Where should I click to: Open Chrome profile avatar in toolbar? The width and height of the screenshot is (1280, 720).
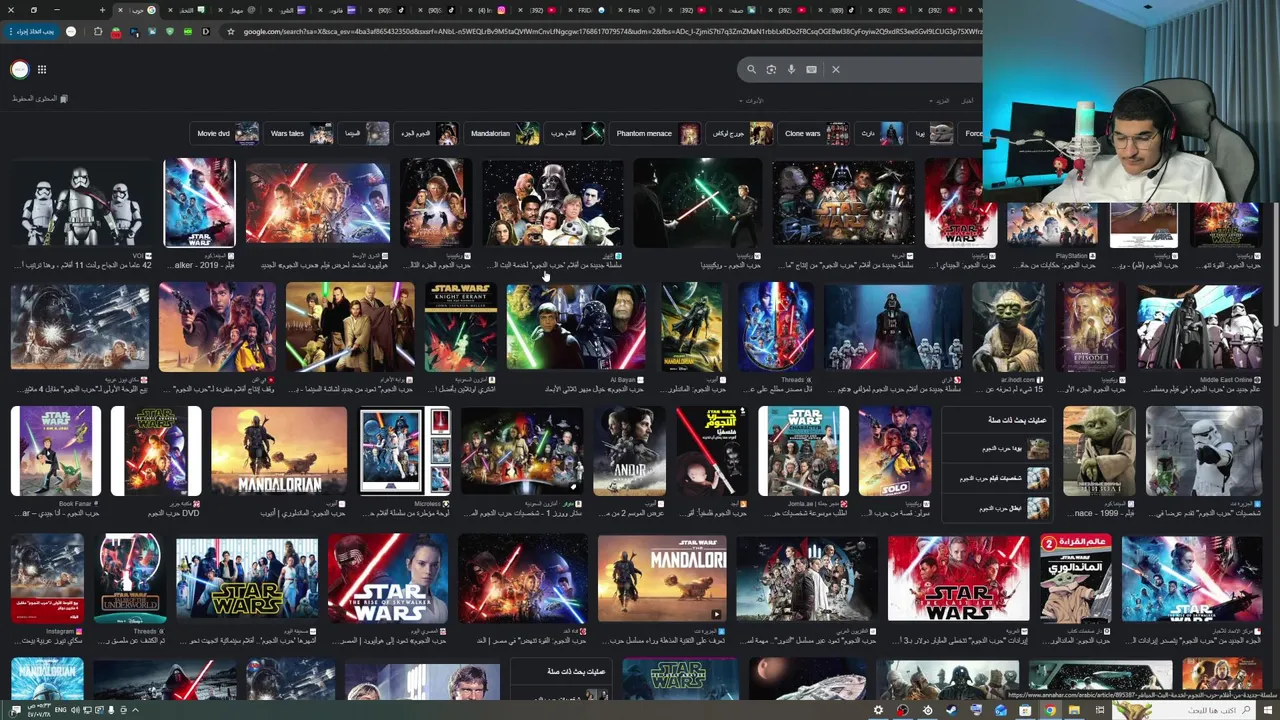(x=71, y=31)
